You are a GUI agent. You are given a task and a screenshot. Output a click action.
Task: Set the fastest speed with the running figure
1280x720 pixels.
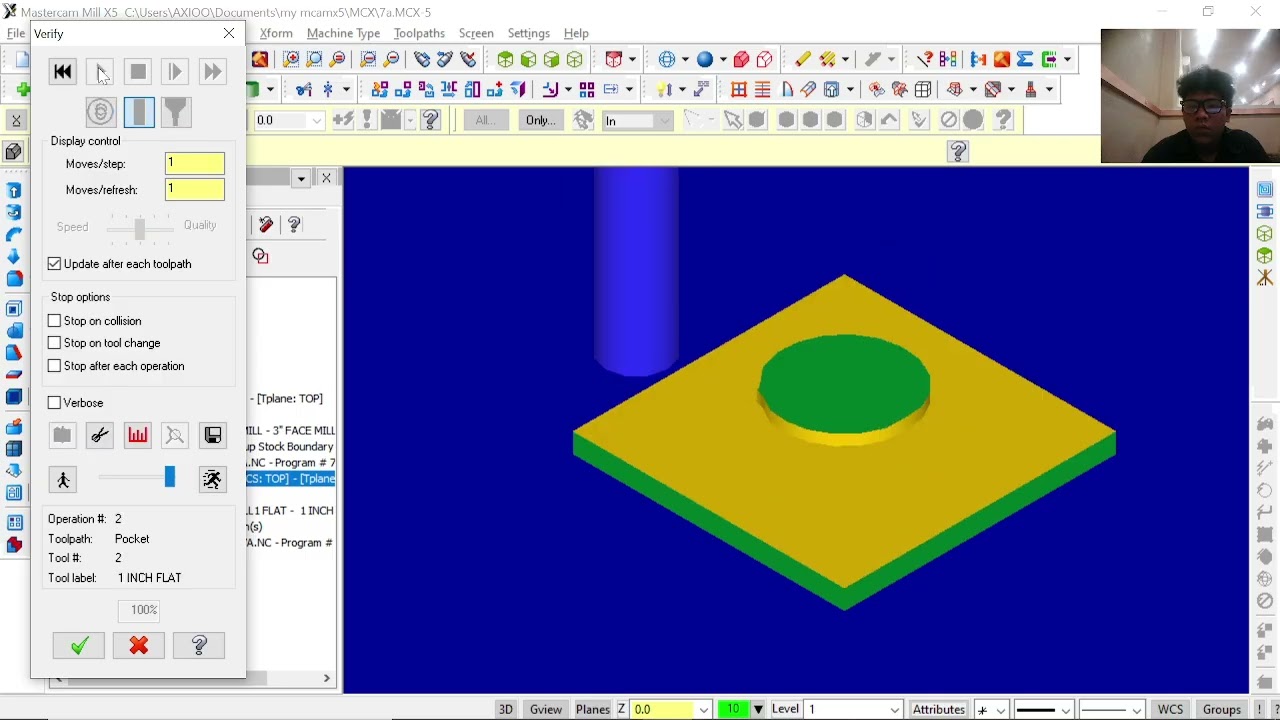(213, 480)
